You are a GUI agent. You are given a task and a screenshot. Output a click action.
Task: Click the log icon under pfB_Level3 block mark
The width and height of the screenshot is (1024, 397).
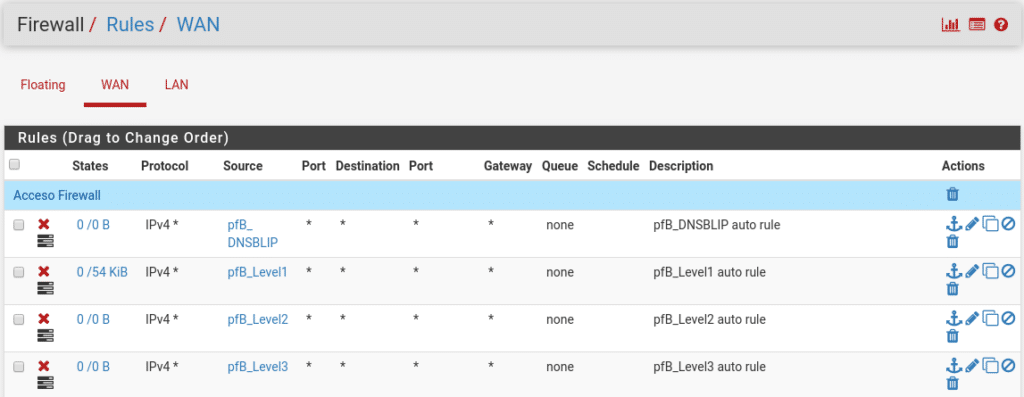tap(45, 382)
